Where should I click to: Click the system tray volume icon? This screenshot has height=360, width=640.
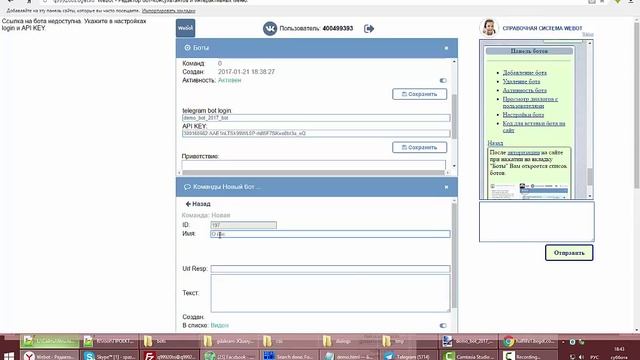pyautogui.click(x=581, y=357)
